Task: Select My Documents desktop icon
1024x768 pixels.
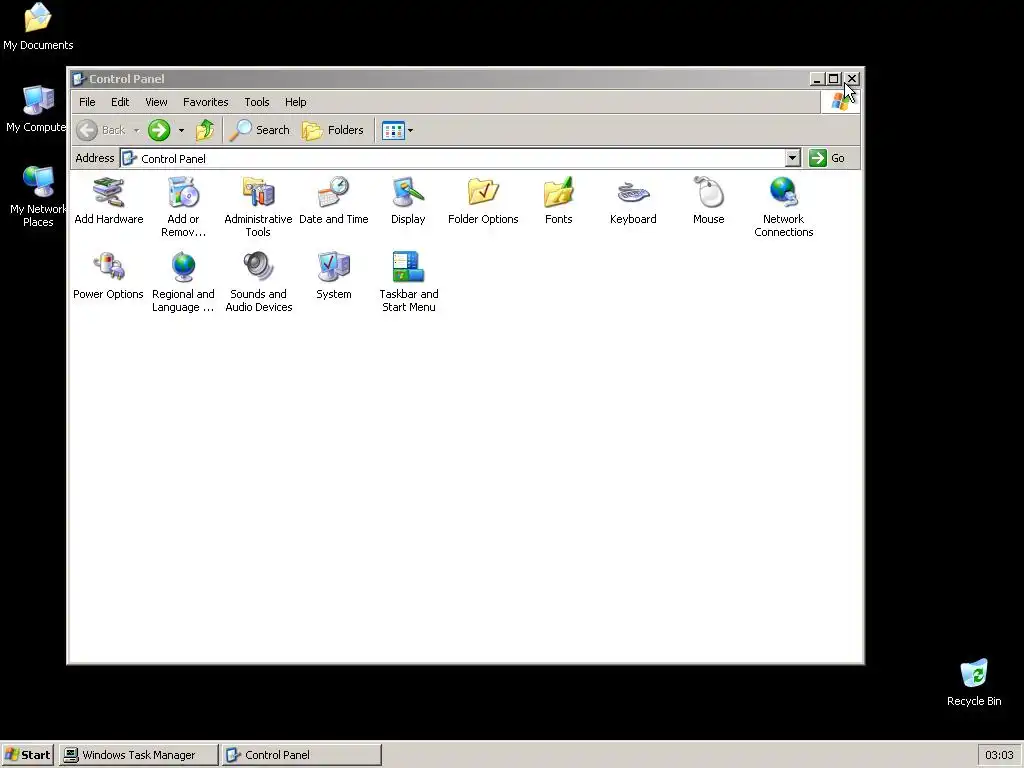Action: [x=38, y=27]
